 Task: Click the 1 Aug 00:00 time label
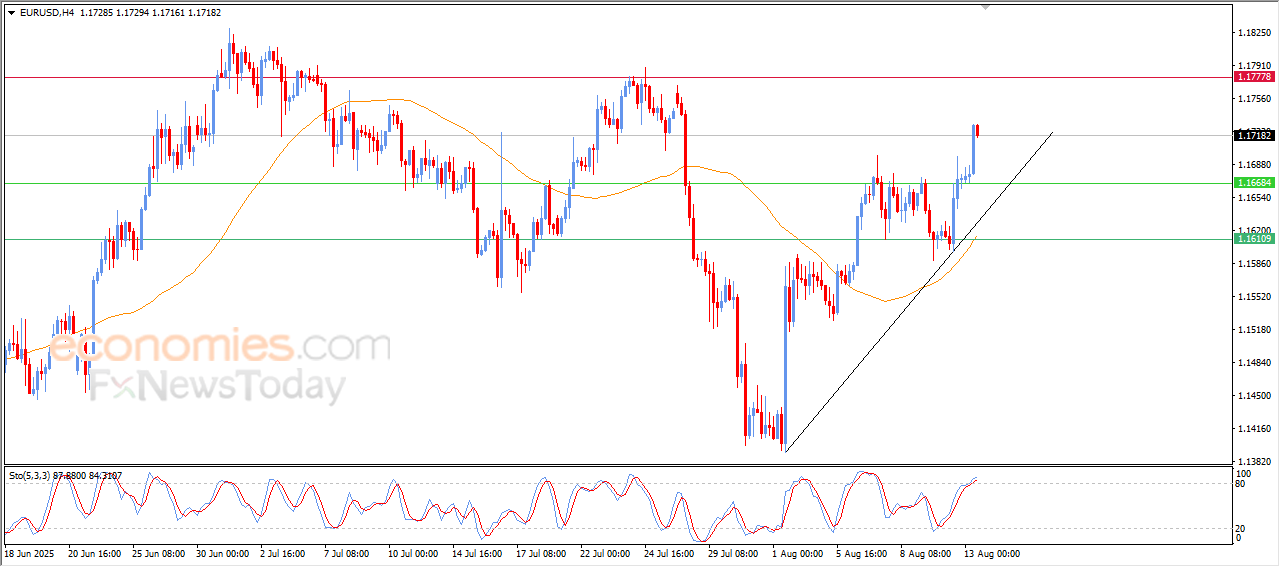point(799,553)
